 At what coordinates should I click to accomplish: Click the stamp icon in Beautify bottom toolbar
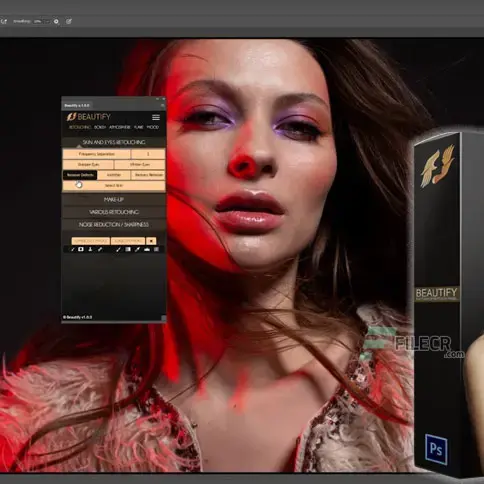coord(90,249)
